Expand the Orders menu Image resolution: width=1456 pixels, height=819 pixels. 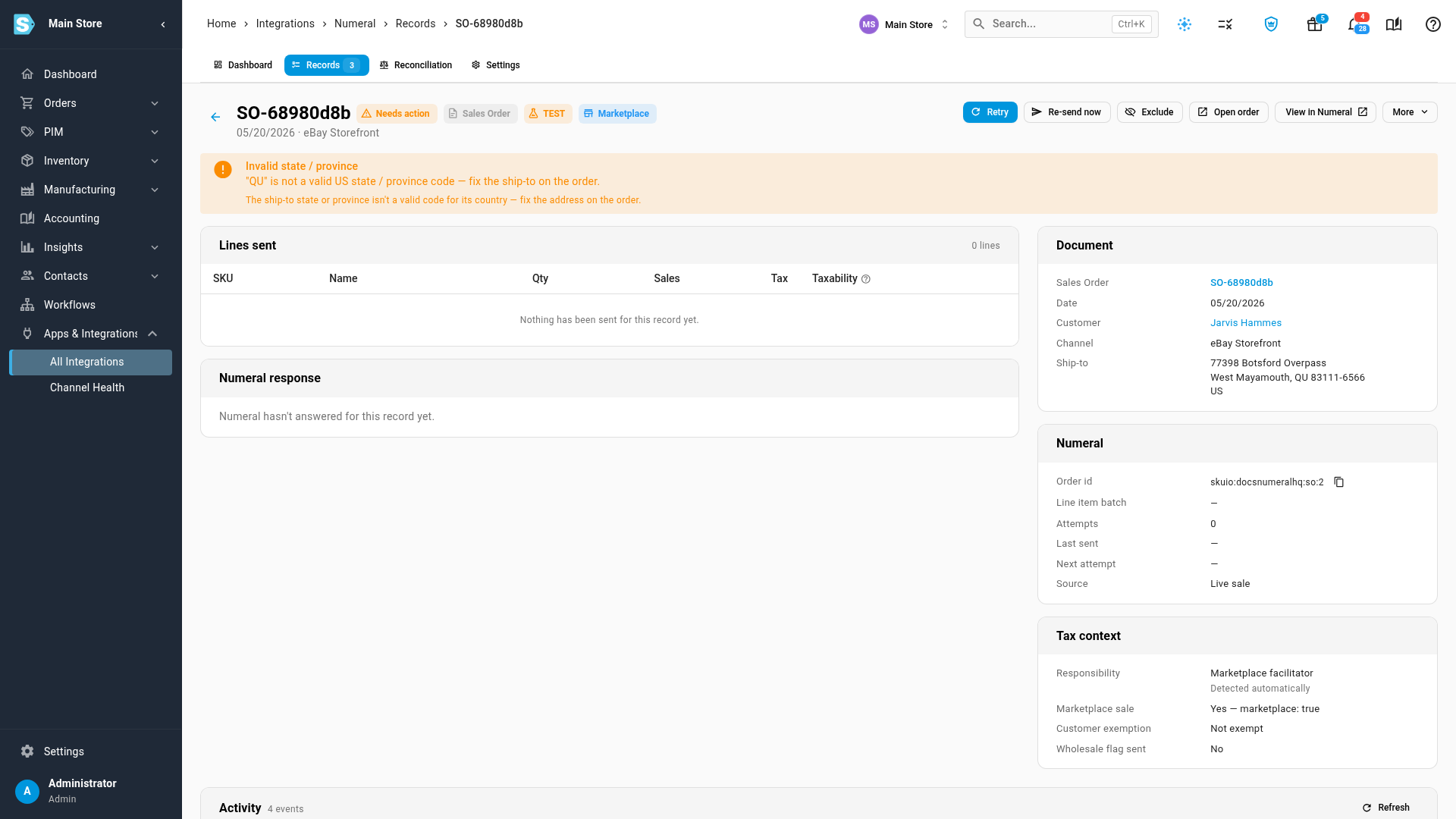coord(91,103)
